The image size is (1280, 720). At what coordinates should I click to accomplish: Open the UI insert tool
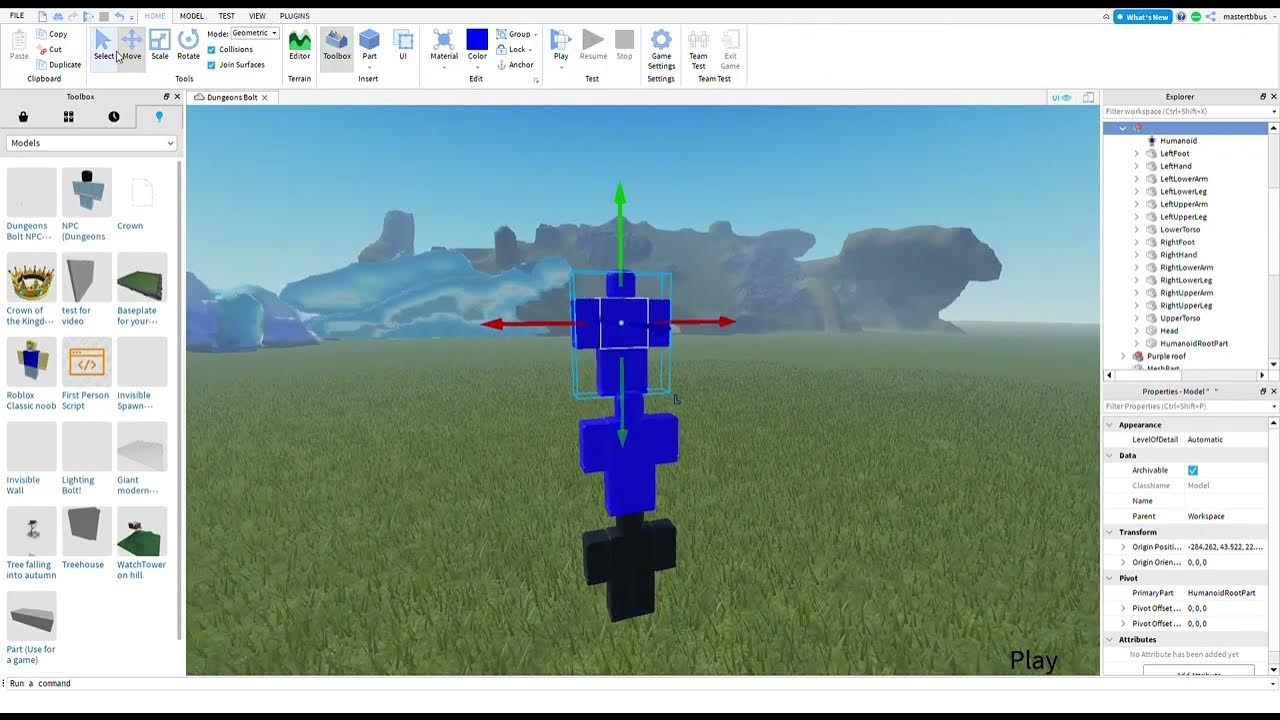(x=403, y=45)
